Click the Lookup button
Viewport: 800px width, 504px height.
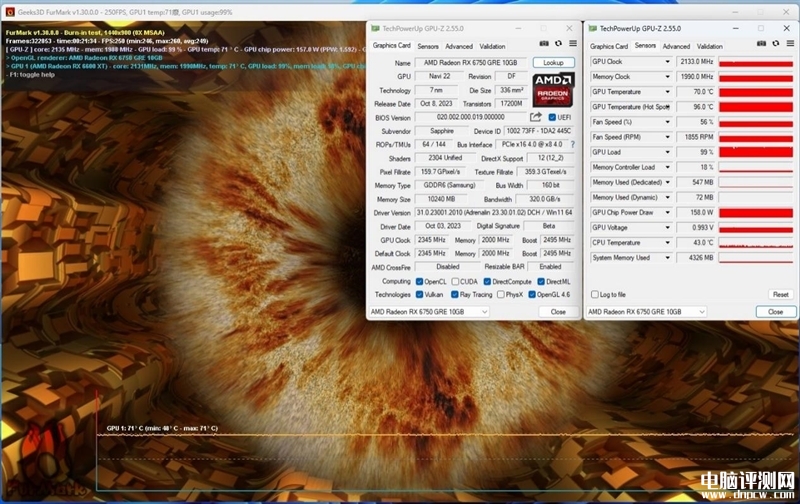[x=554, y=62]
